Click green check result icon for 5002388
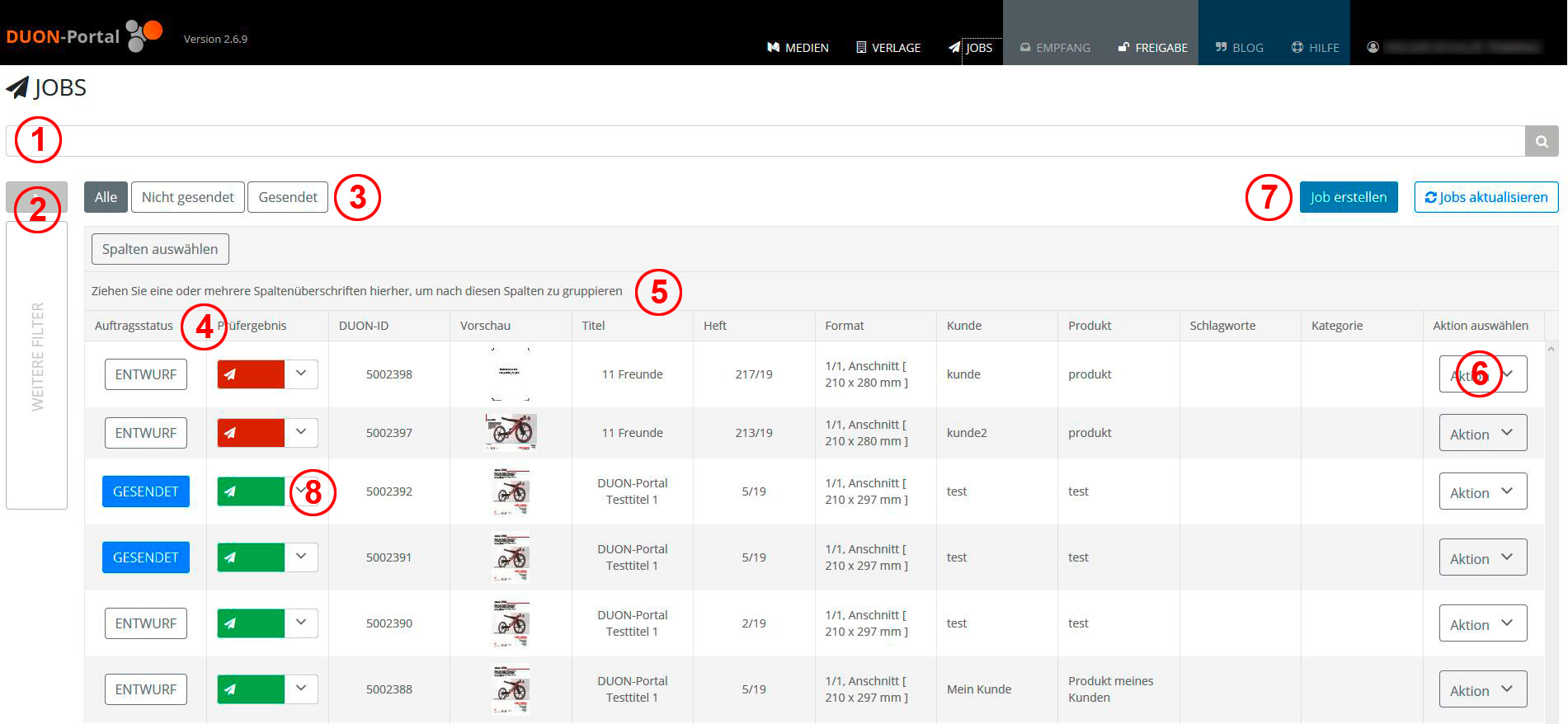Image resolution: width=1568 pixels, height=724 pixels. coord(251,689)
